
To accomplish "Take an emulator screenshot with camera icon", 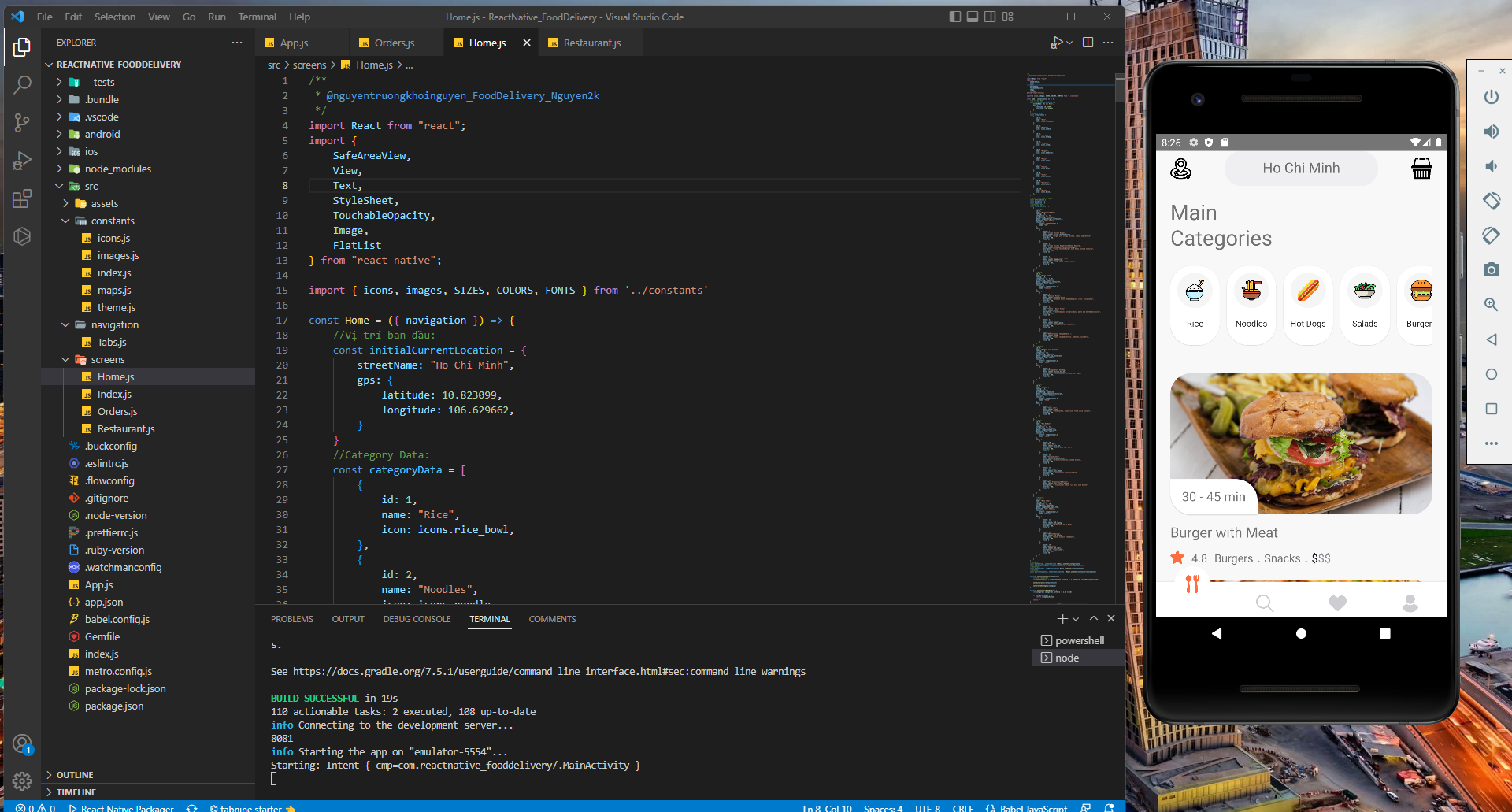I will click(1491, 270).
